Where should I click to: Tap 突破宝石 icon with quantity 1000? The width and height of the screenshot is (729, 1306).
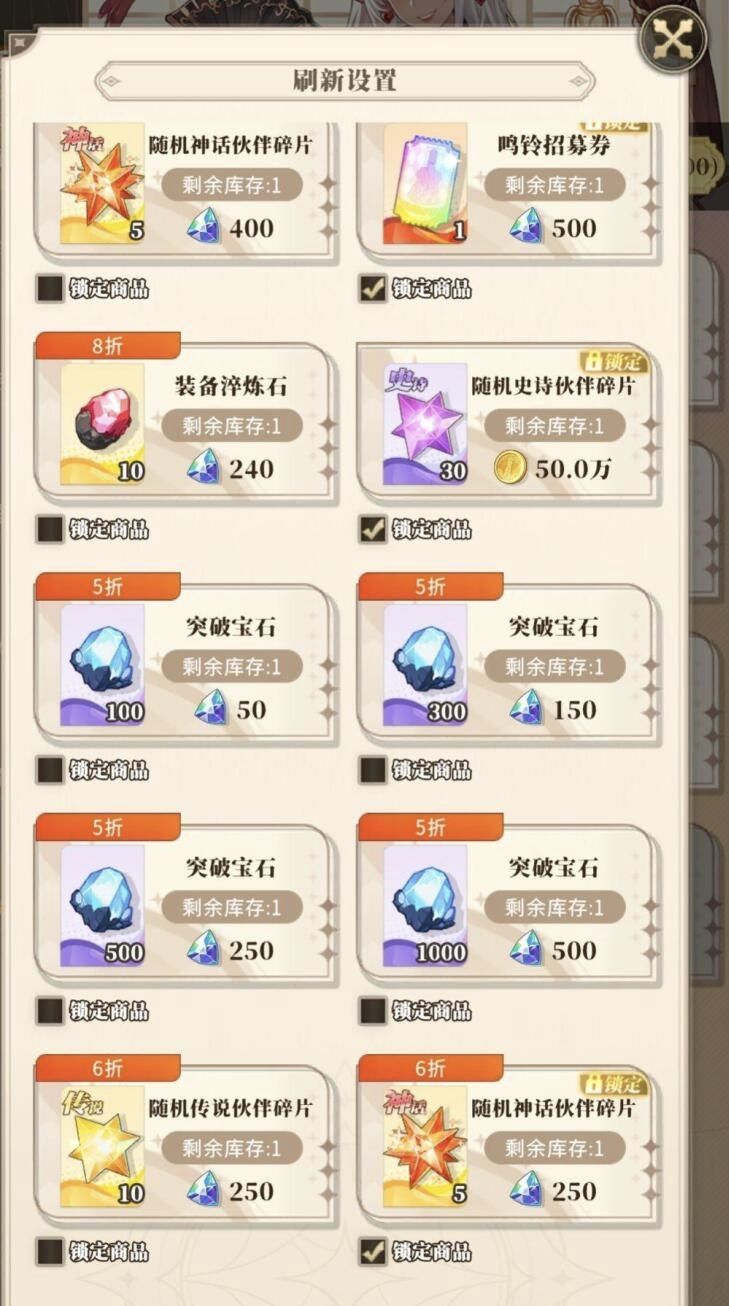point(425,906)
